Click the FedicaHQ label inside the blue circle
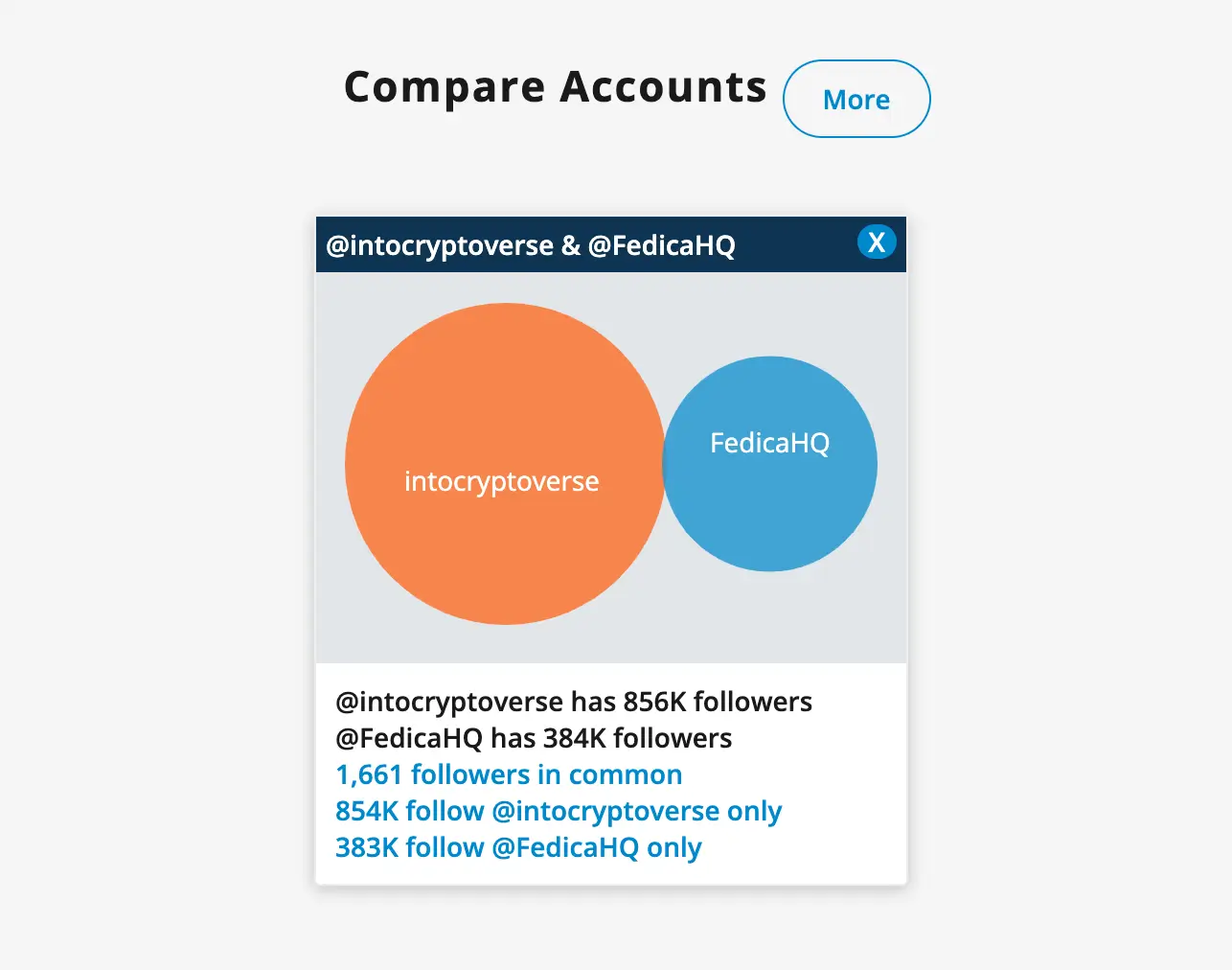This screenshot has height=970, width=1232. click(769, 443)
